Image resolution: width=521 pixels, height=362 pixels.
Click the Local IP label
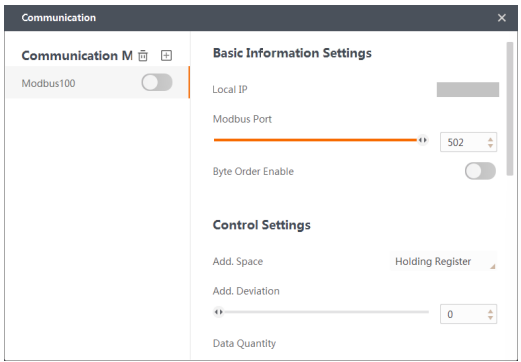point(230,89)
